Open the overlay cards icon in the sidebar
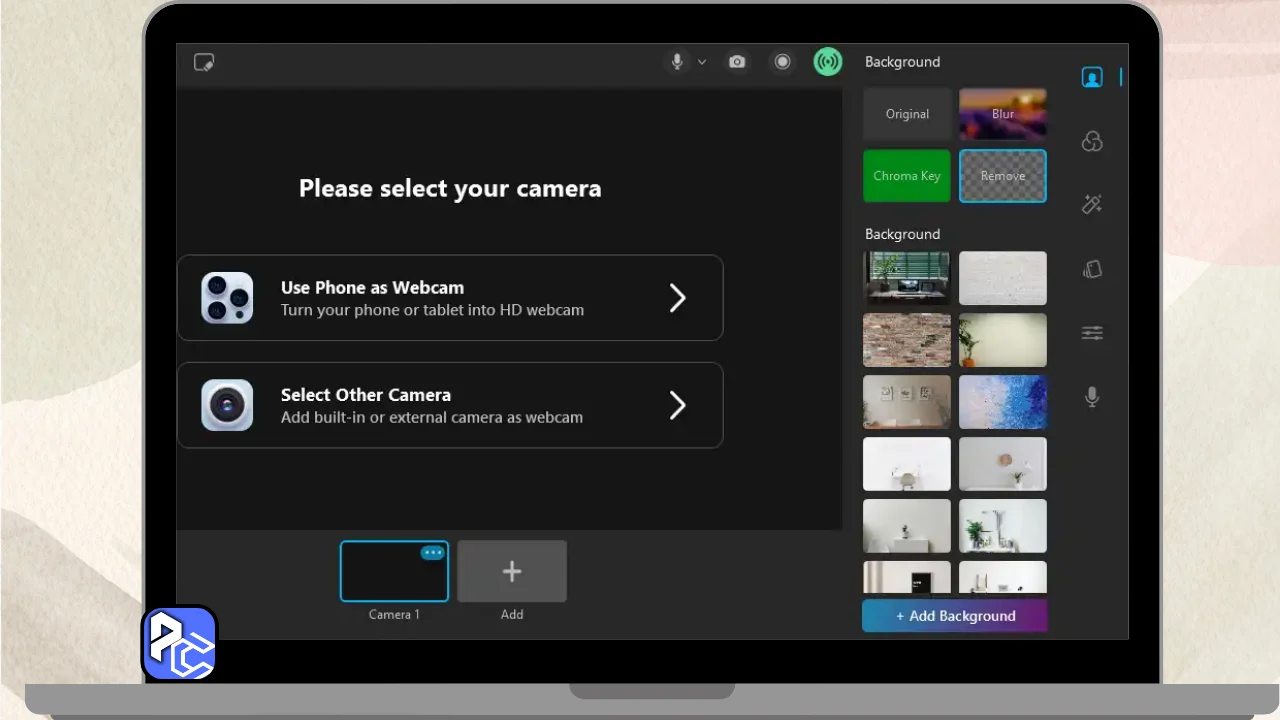1280x720 pixels. [x=1092, y=269]
